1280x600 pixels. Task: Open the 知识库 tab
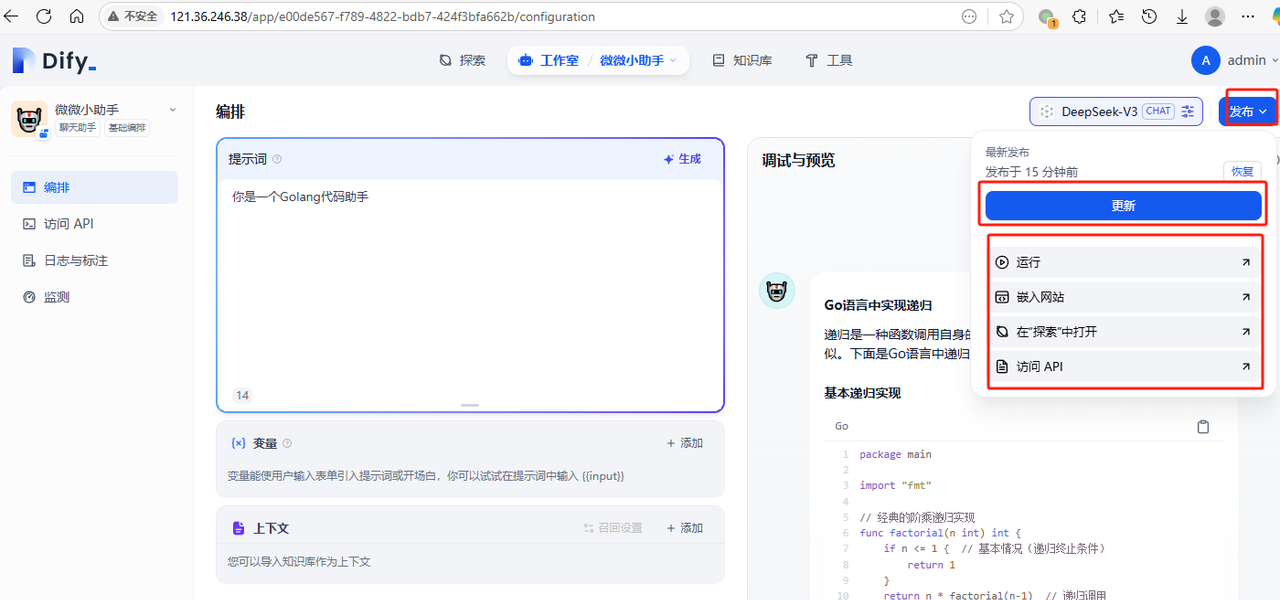[x=742, y=61]
